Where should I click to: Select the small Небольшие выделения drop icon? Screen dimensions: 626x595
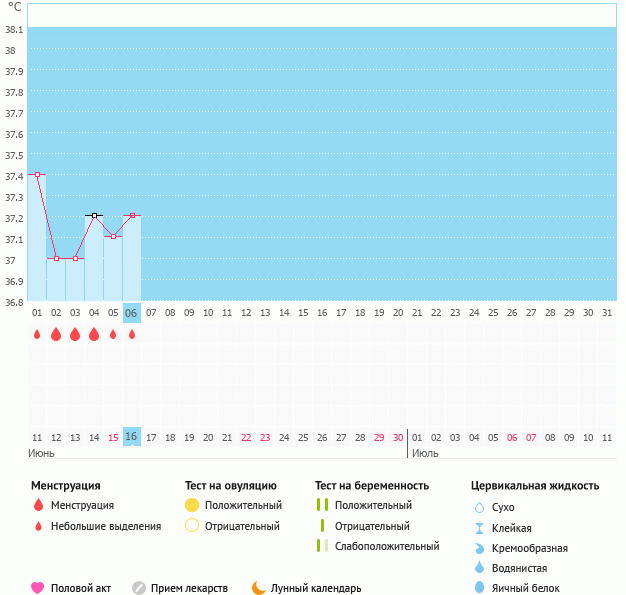38,527
